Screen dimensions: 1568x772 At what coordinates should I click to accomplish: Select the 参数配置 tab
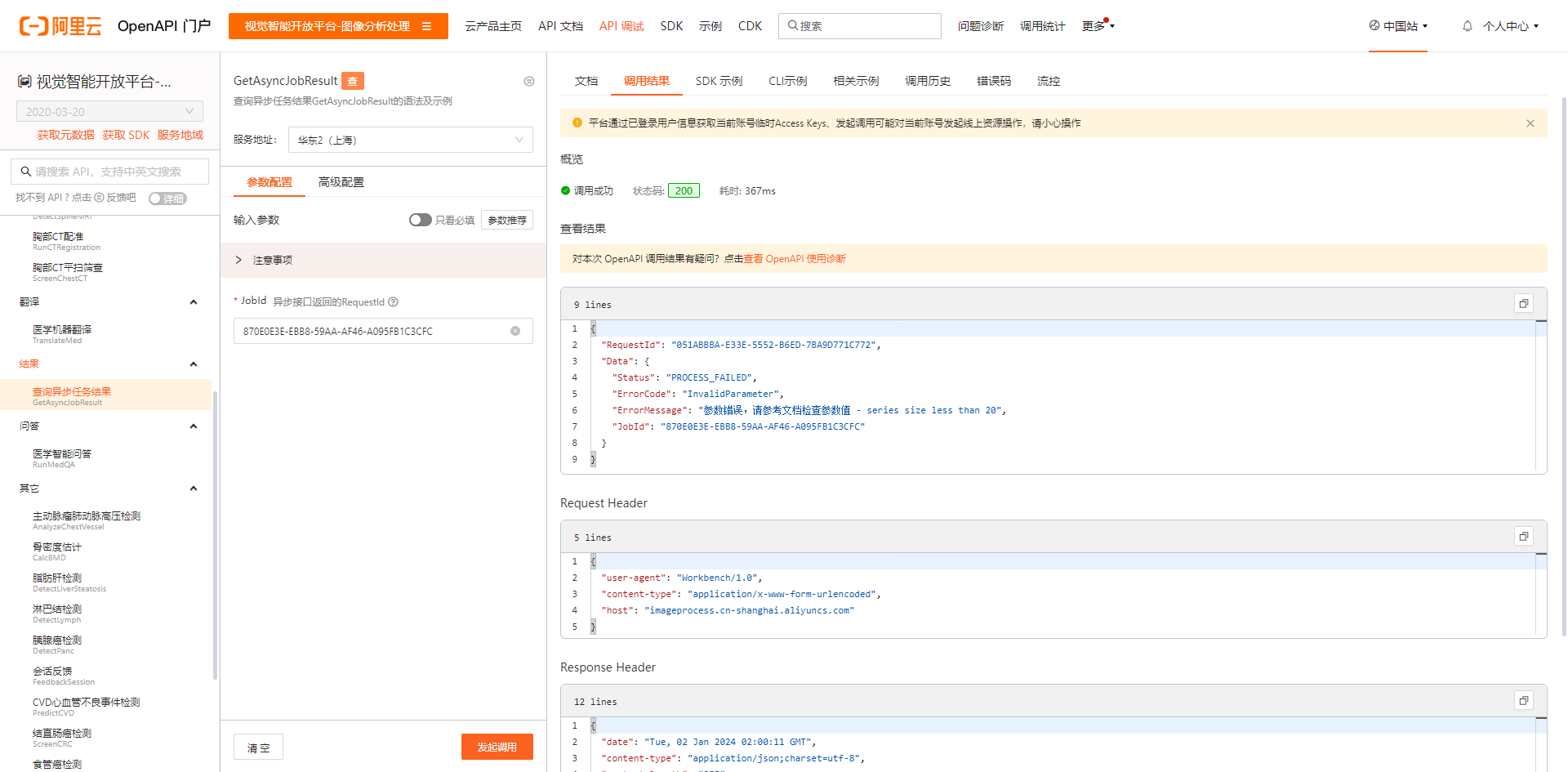click(269, 182)
